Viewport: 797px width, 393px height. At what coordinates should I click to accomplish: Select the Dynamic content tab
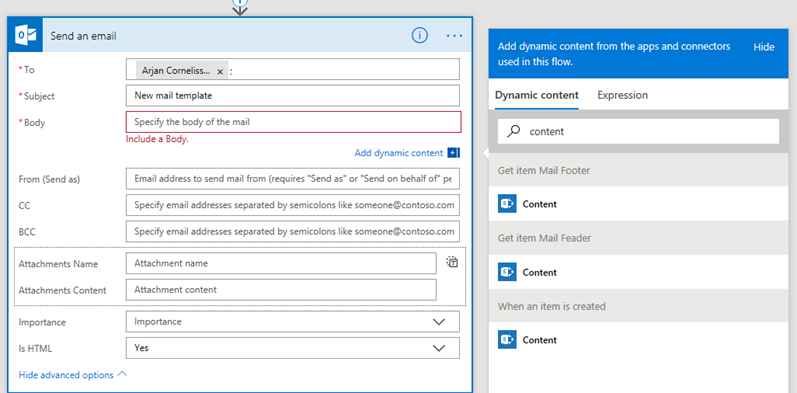coord(536,95)
